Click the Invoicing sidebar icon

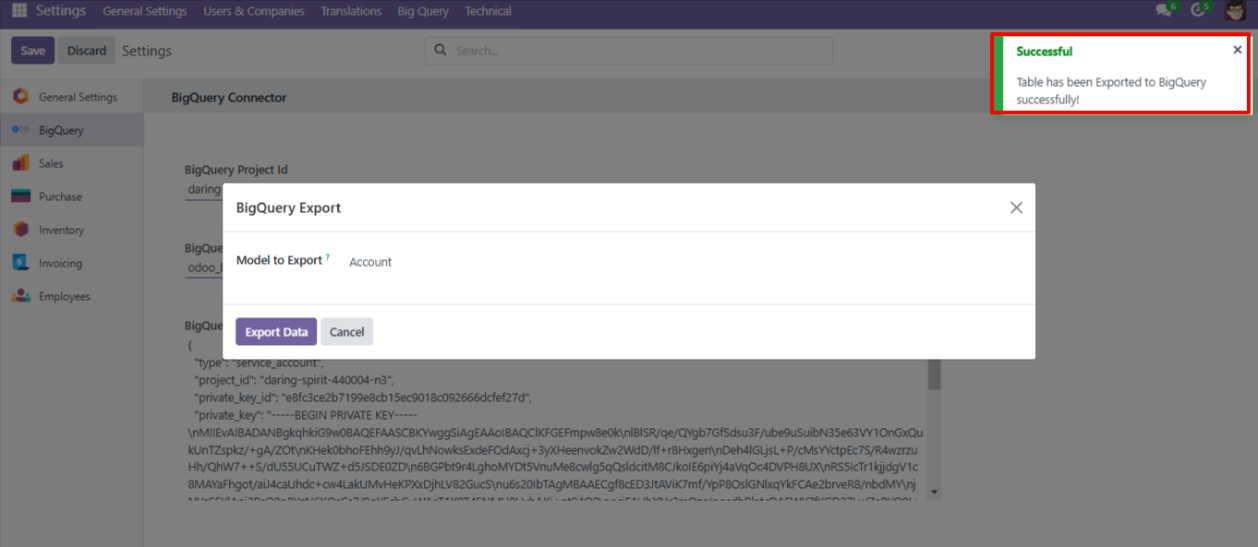click(x=21, y=263)
